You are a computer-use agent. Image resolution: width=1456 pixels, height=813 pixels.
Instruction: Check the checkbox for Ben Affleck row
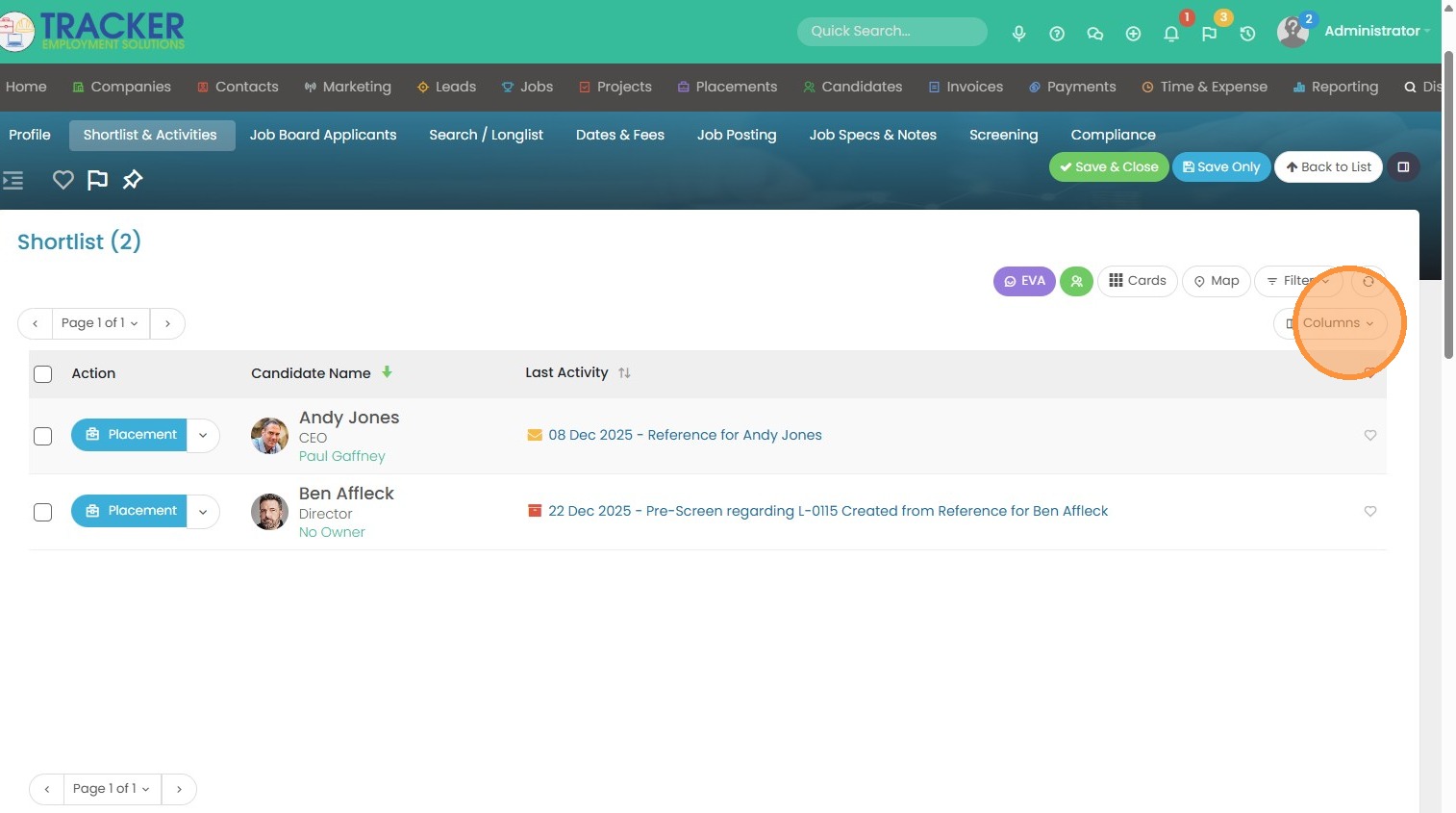(43, 512)
